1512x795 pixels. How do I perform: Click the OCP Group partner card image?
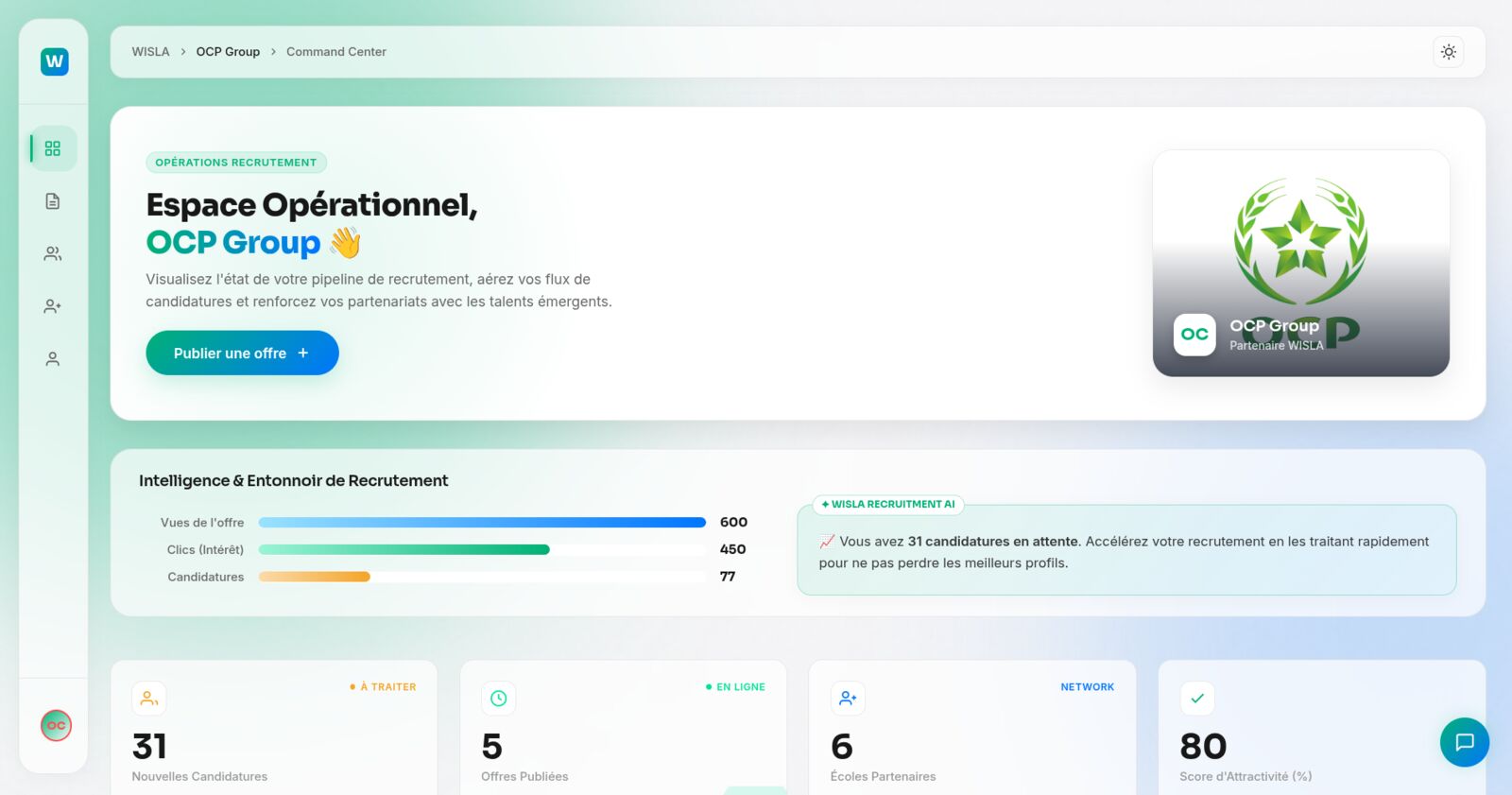[1301, 263]
